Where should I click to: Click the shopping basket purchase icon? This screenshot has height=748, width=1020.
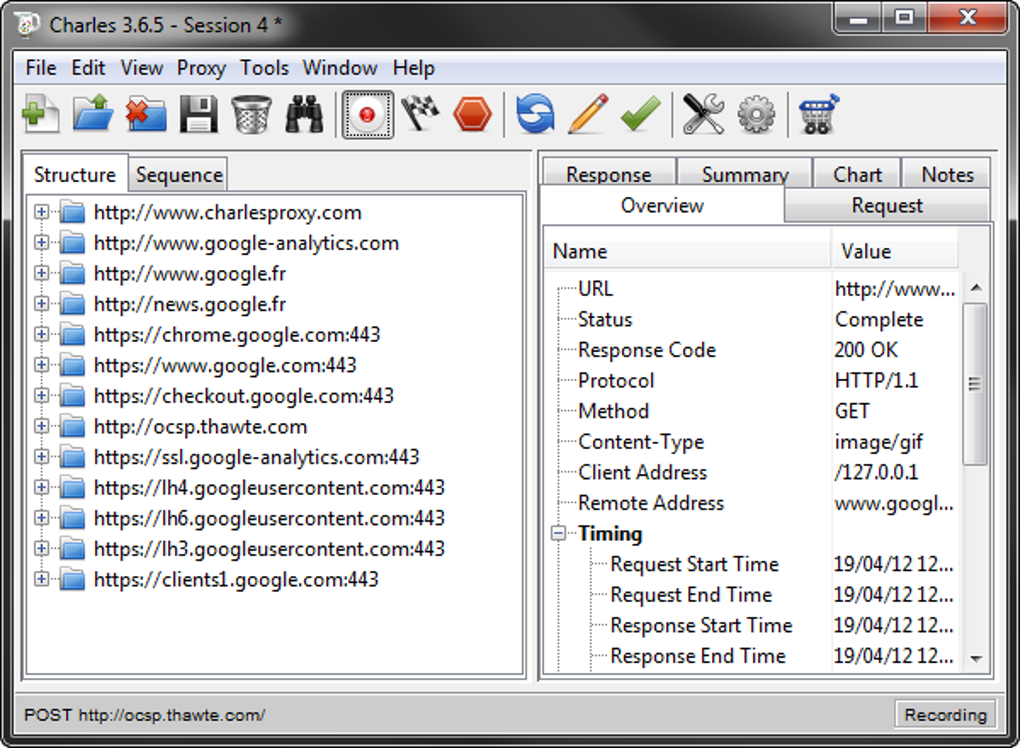point(819,114)
